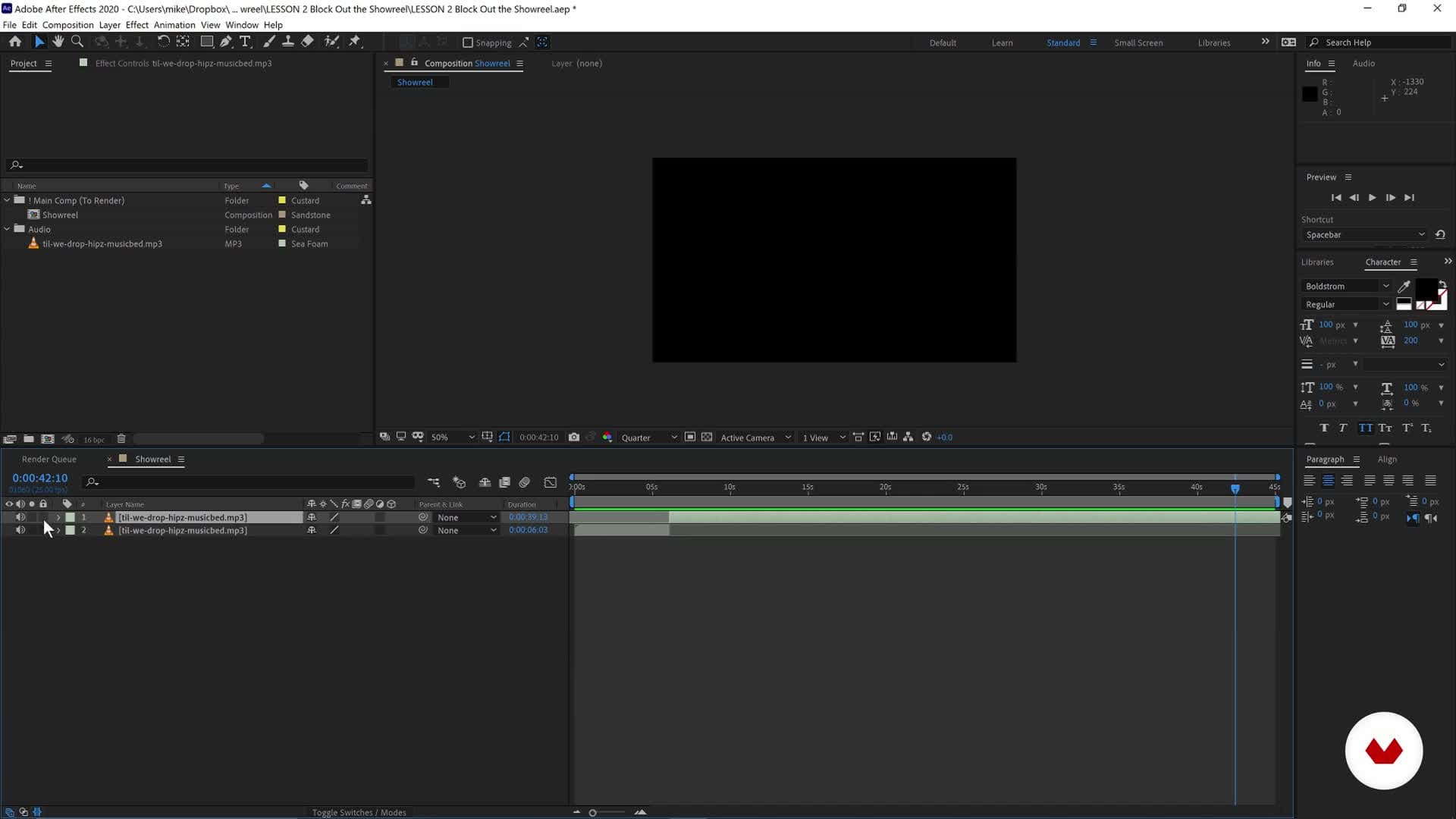Open the composition mini-flowchart in timeline
Screen dimensions: 1456x819
point(433,482)
